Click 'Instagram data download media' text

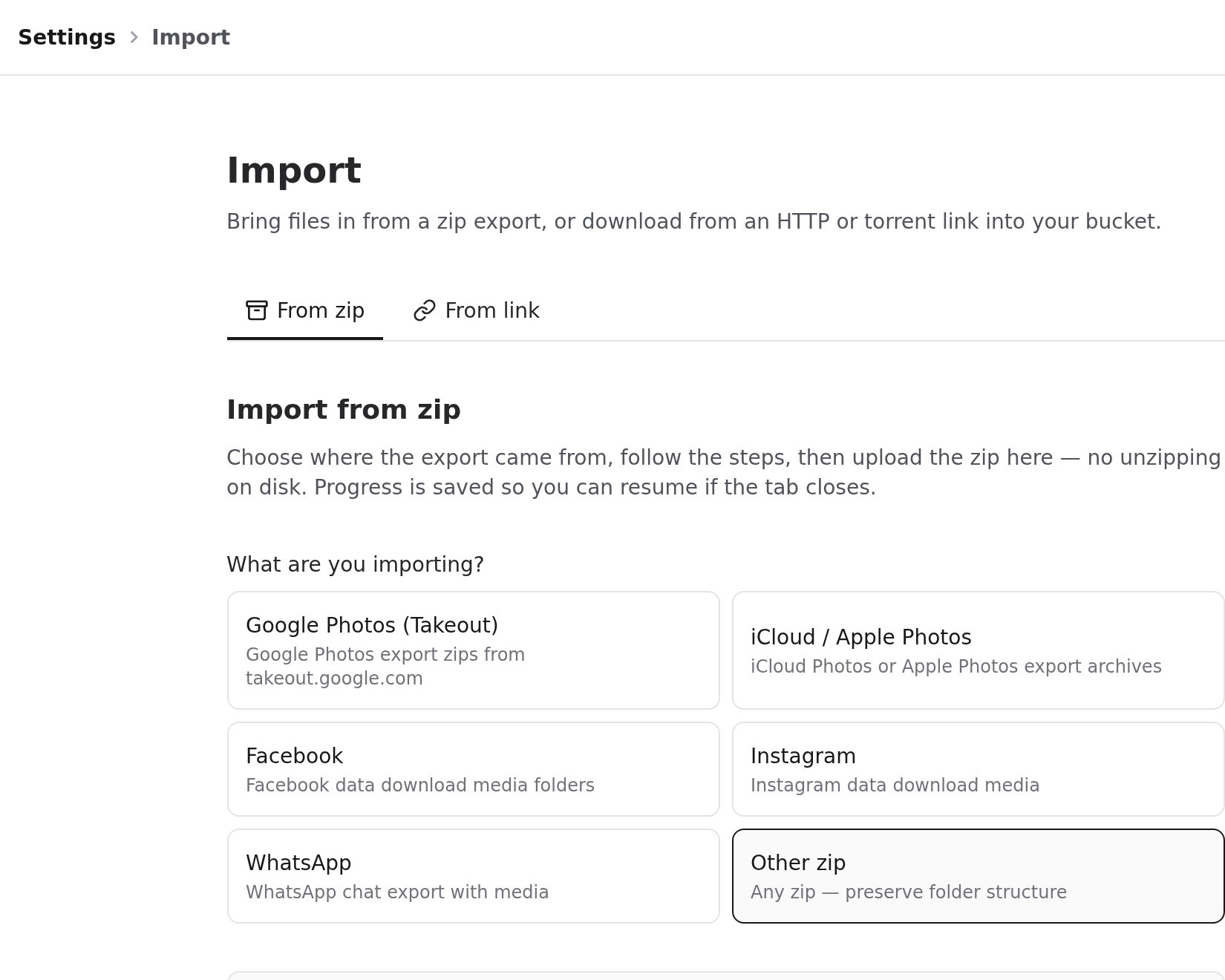pos(895,785)
